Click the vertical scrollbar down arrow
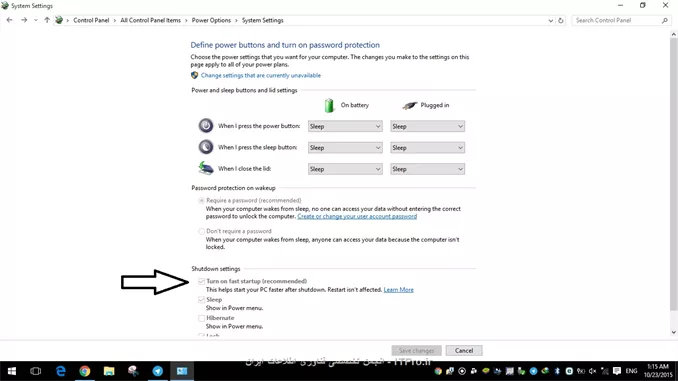The width and height of the screenshot is (678, 381). coord(674,332)
